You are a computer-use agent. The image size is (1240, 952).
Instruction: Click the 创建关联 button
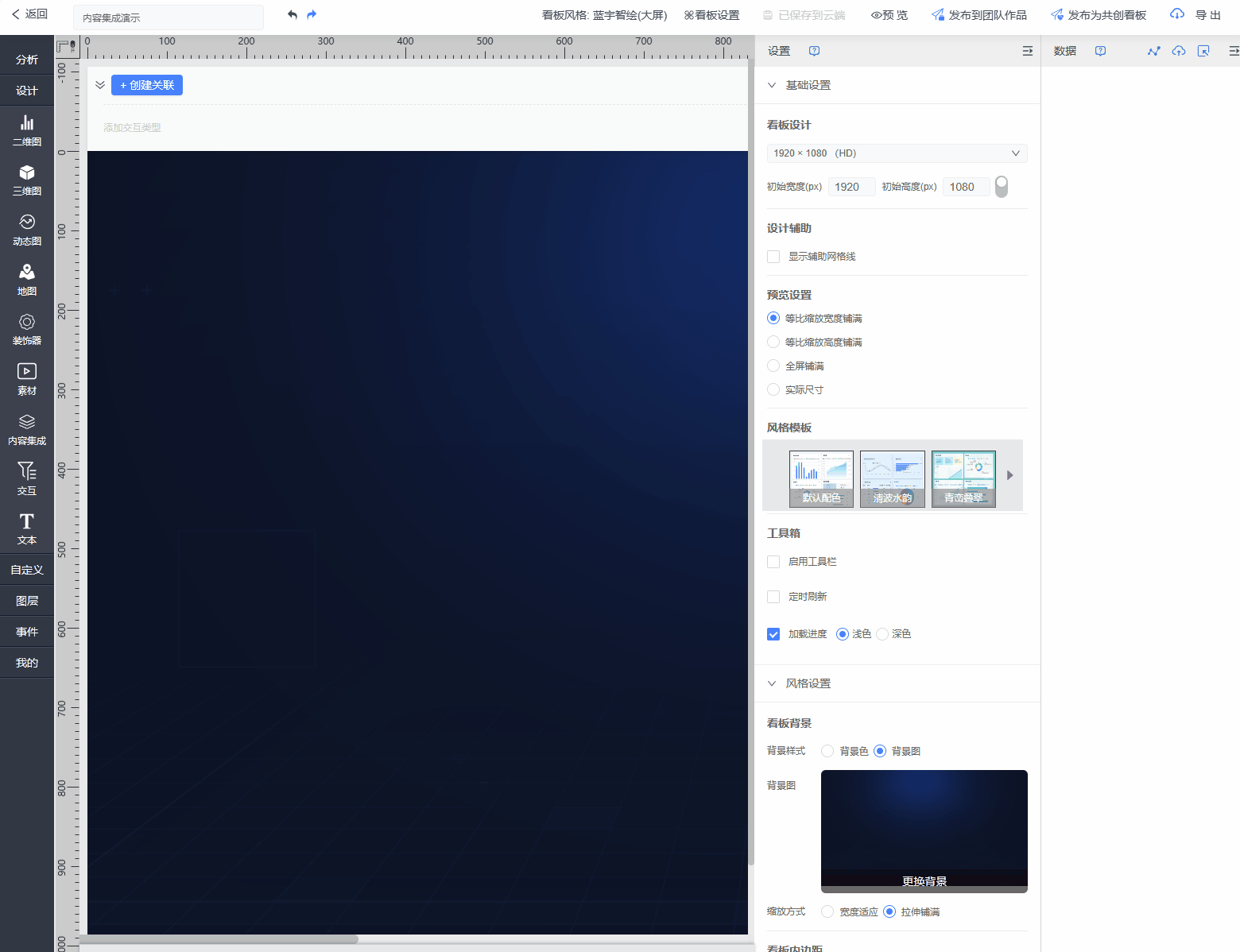pos(147,85)
